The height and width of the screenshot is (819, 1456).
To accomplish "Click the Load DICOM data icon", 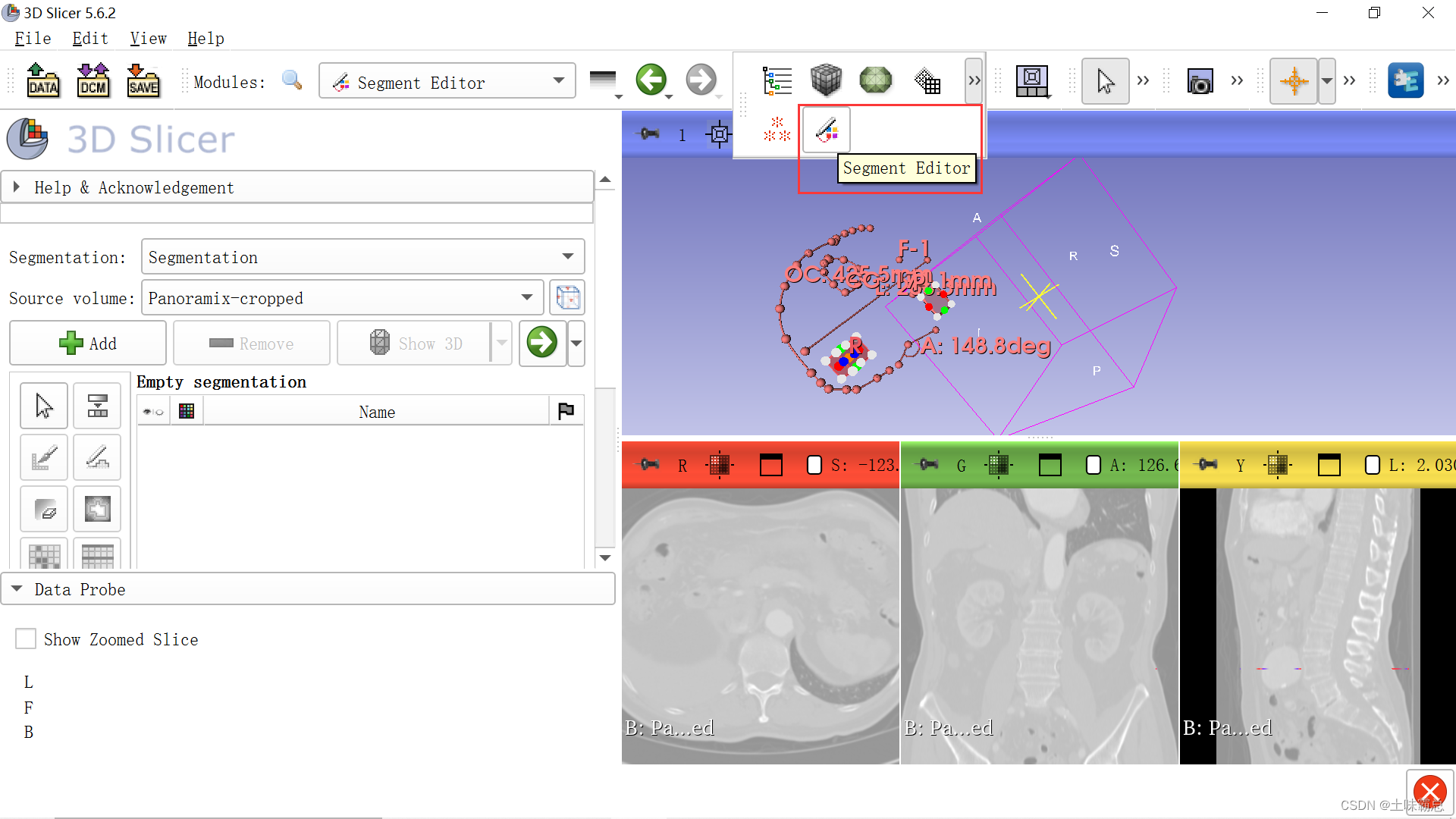I will point(93,80).
